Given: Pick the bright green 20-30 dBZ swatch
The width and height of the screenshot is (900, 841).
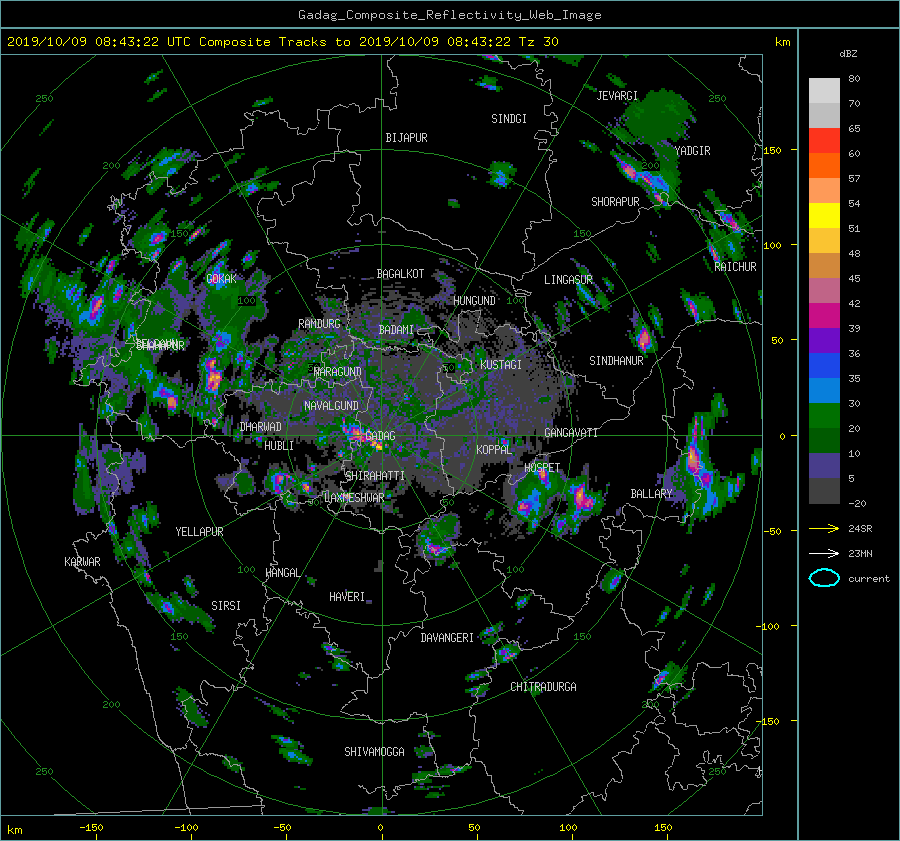Looking at the screenshot, I should (824, 415).
